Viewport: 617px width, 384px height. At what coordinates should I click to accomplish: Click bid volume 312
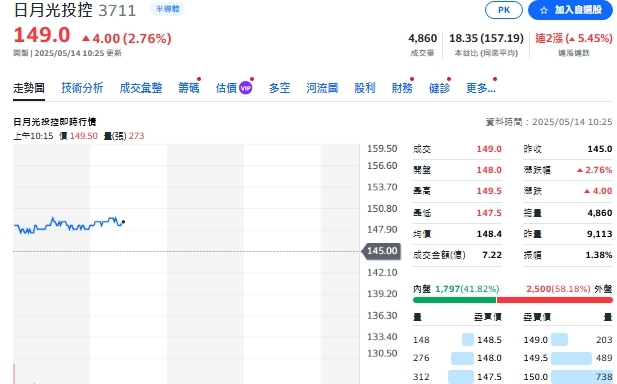tap(421, 377)
